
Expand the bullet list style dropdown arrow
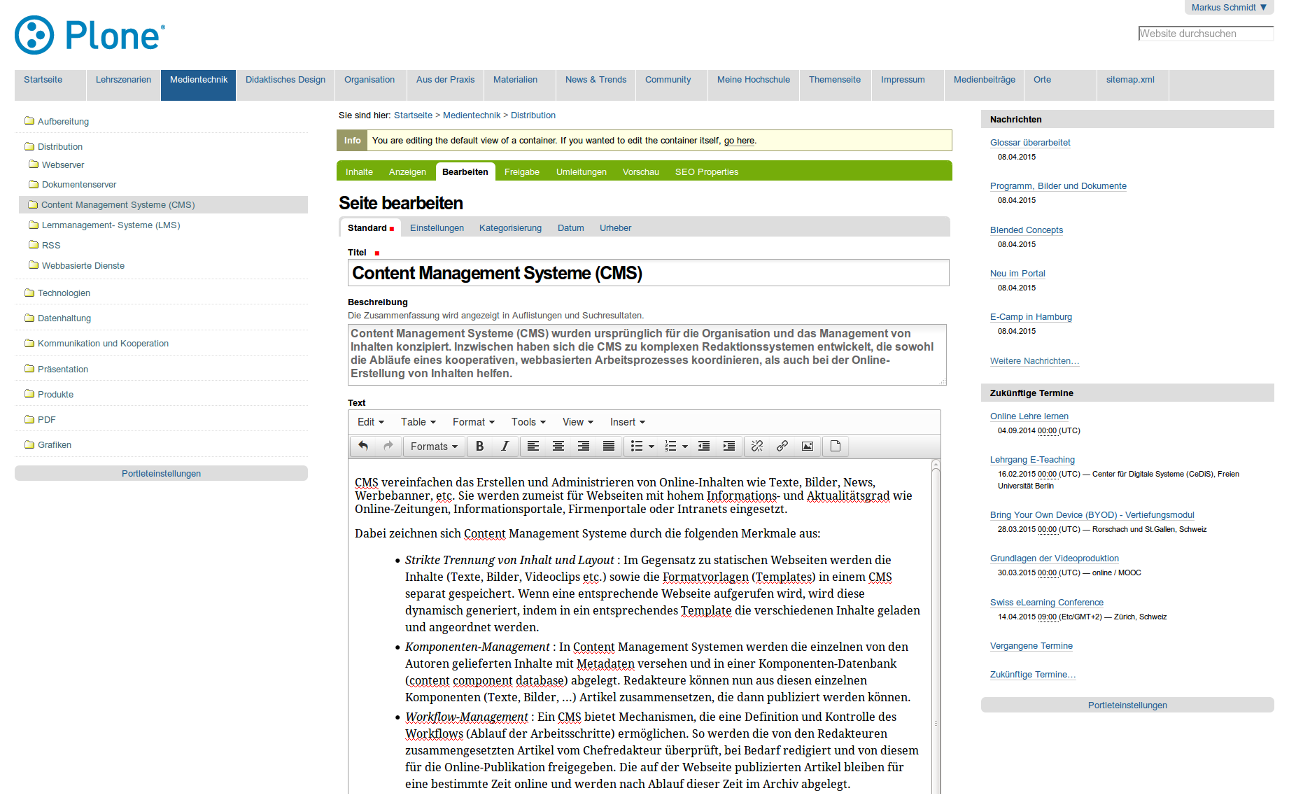tap(652, 446)
